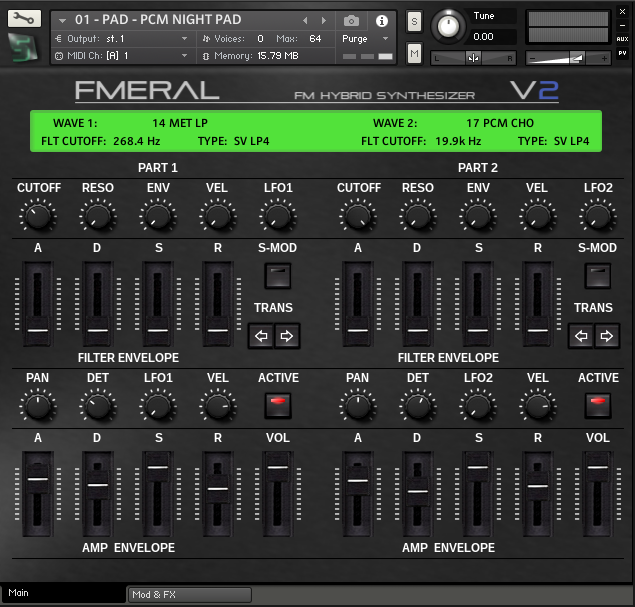Click Part 1 CUTOFF knob
Image resolution: width=635 pixels, height=607 pixels.
tap(38, 216)
